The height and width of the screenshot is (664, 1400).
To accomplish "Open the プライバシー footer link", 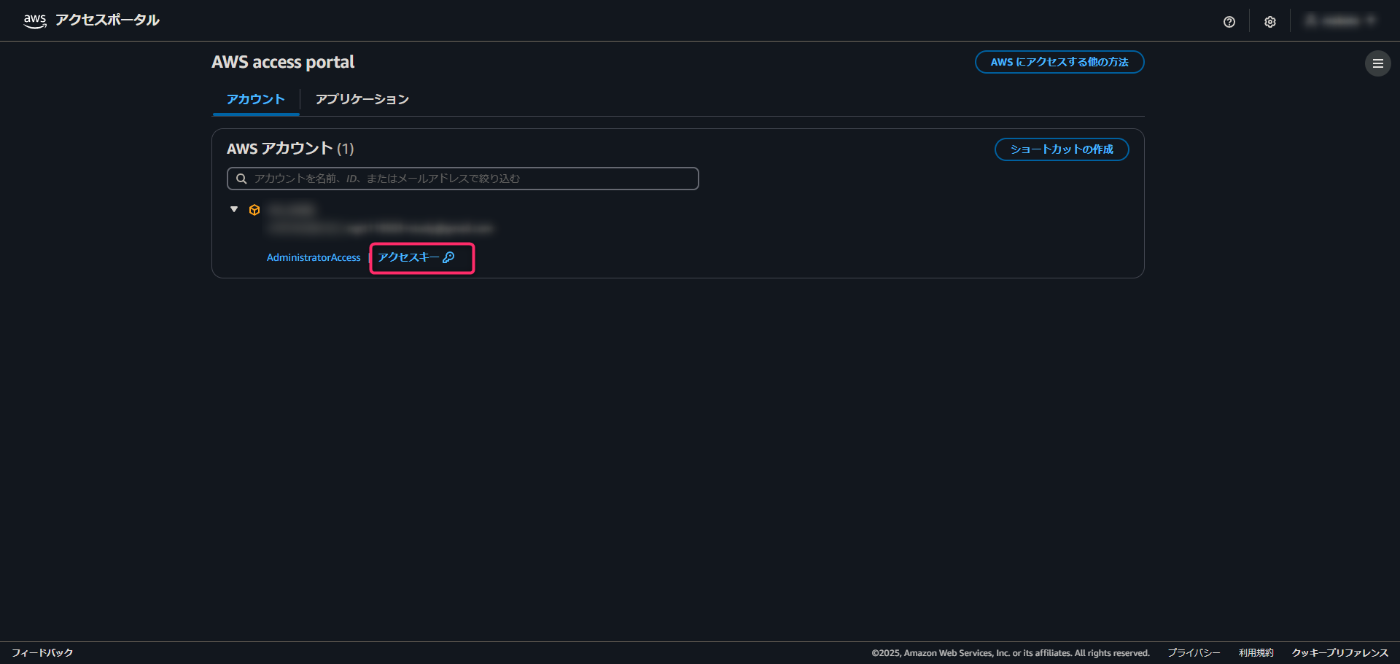I will point(1194,653).
